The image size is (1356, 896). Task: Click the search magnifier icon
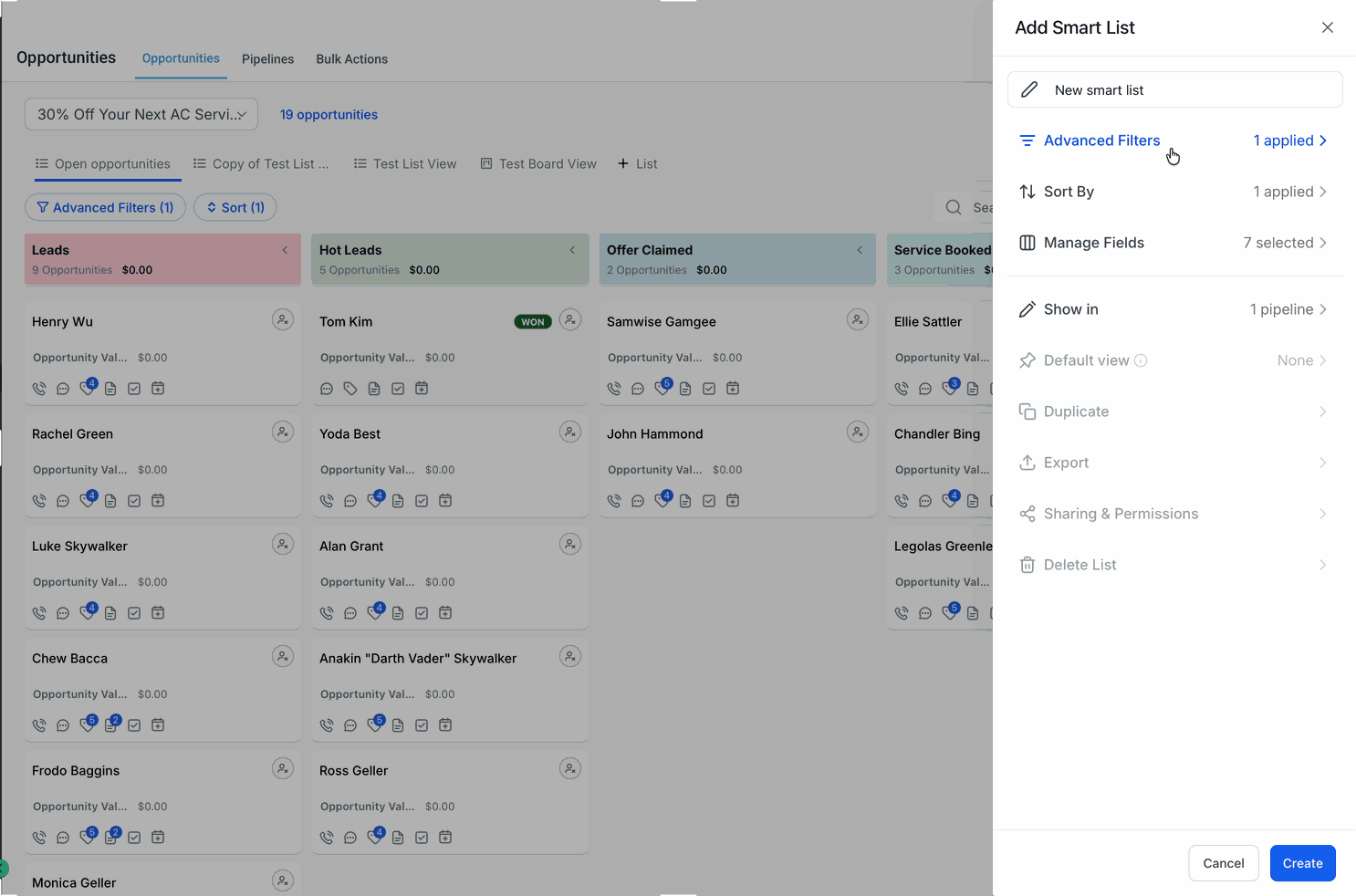coord(954,207)
